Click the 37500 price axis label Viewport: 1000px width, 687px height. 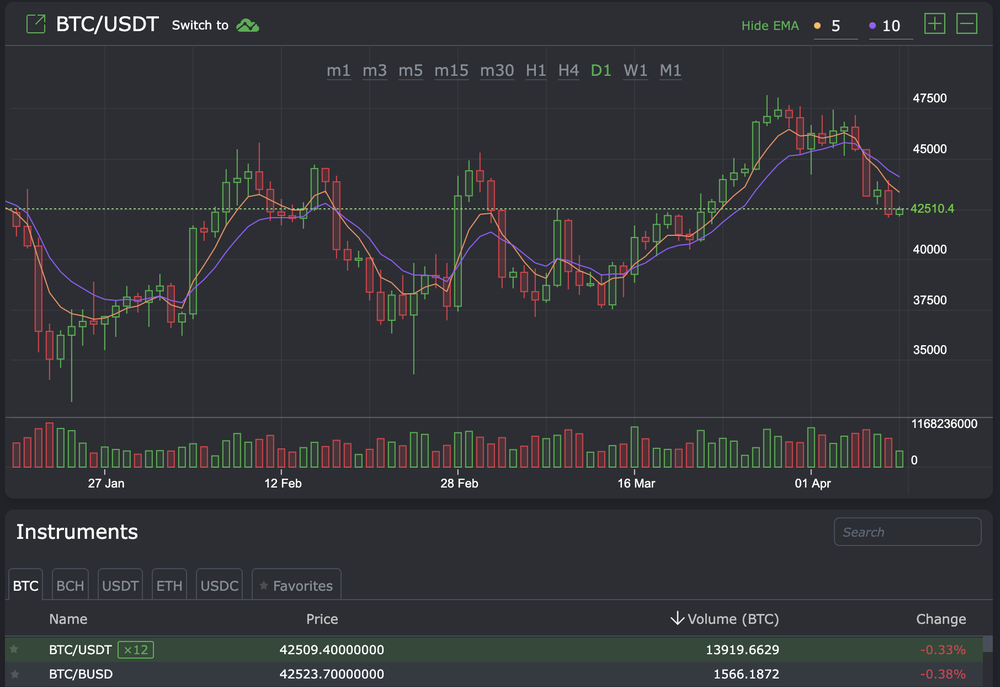(929, 300)
